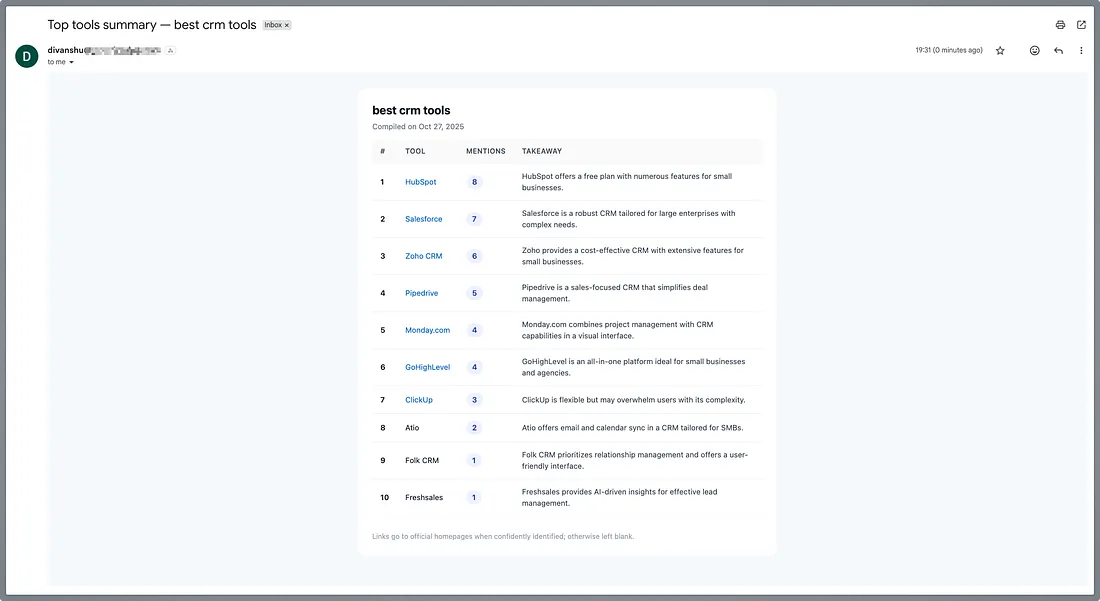Star this email message

pyautogui.click(x=1000, y=51)
